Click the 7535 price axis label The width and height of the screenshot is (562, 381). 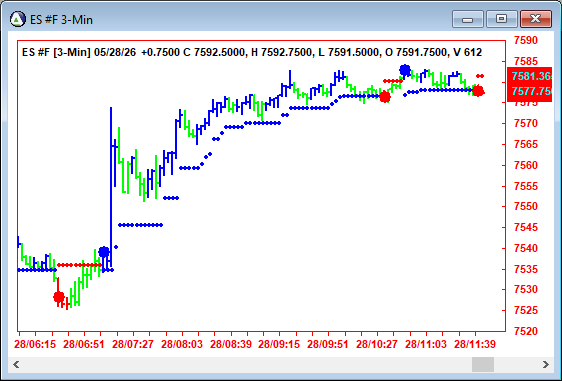(526, 269)
